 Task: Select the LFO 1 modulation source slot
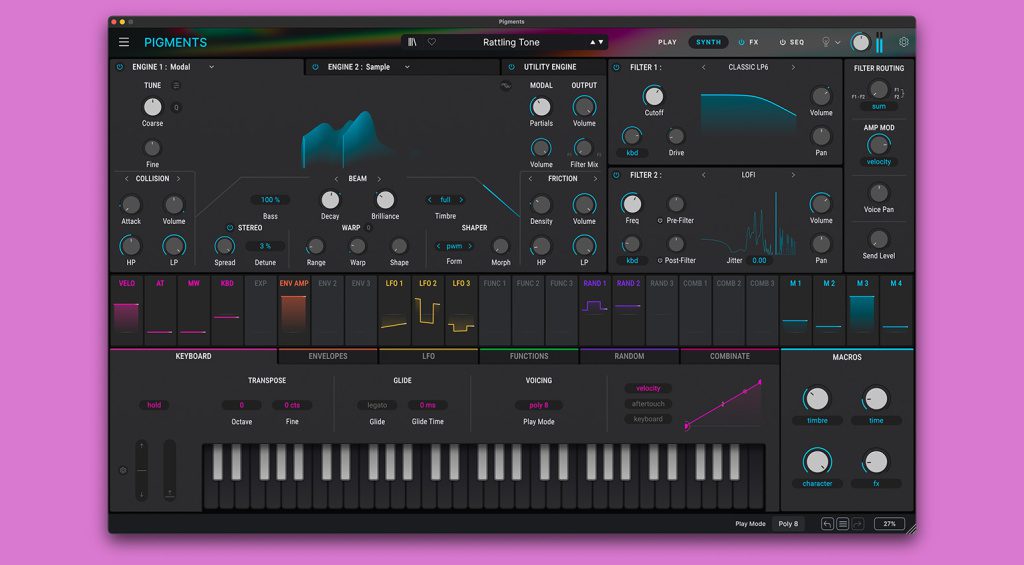click(394, 308)
